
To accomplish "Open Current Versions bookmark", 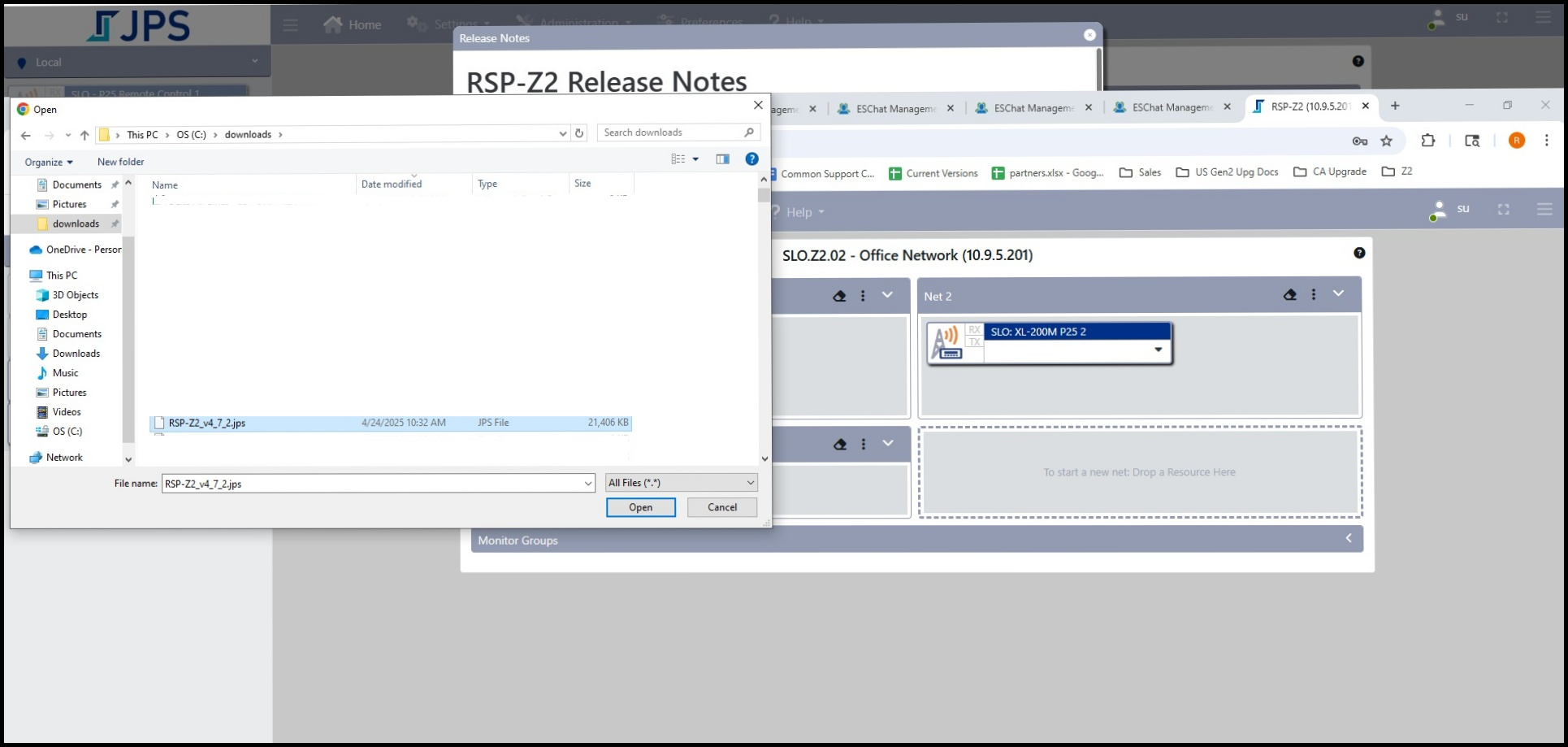I will (933, 173).
